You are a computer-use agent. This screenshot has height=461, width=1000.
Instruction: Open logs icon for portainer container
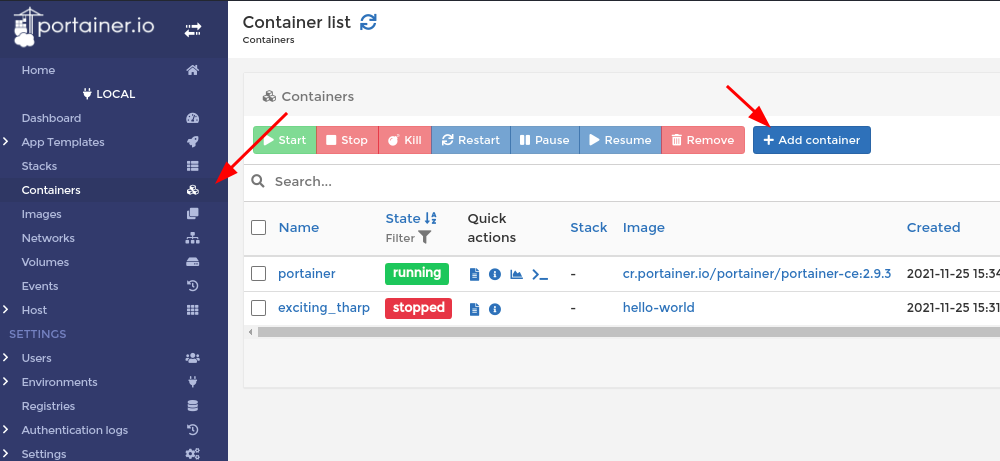coord(474,274)
